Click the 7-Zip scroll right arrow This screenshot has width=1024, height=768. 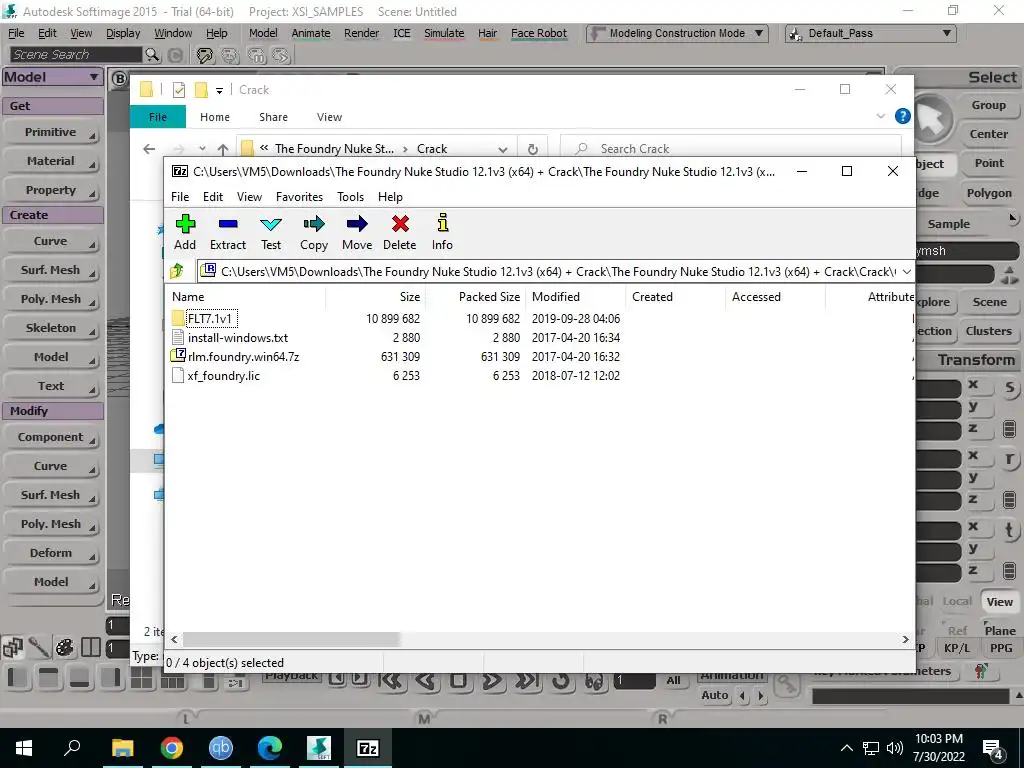(x=905, y=639)
